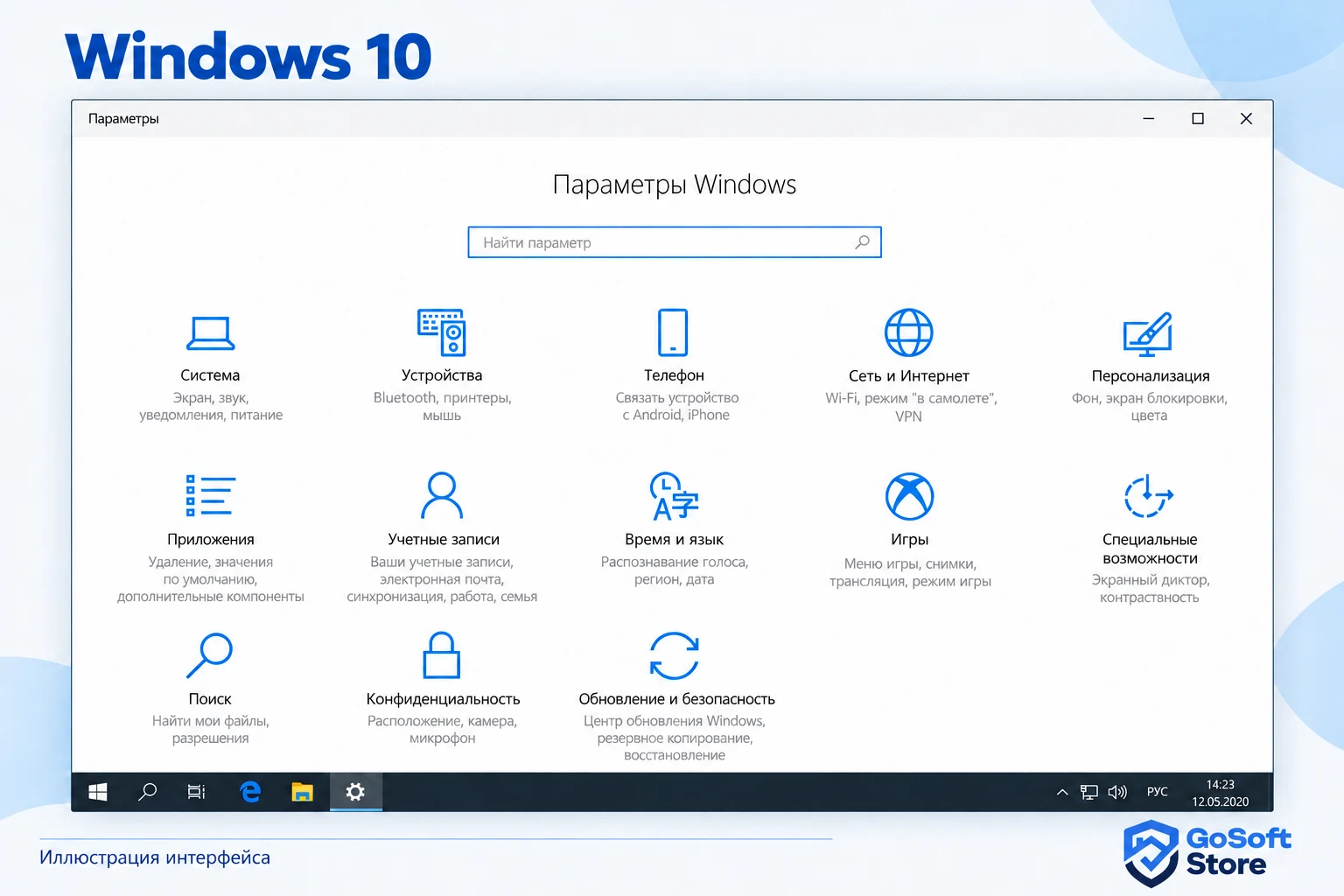Open the Персонализация monitor and brush icon
Screen dimensions: 1344x896
1148,333
